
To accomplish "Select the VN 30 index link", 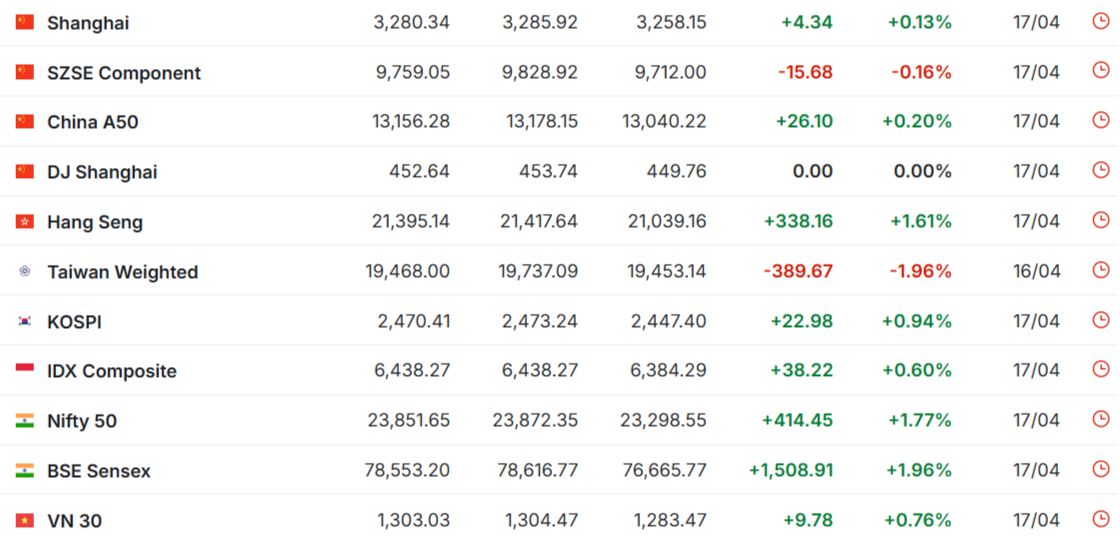I will tap(74, 521).
